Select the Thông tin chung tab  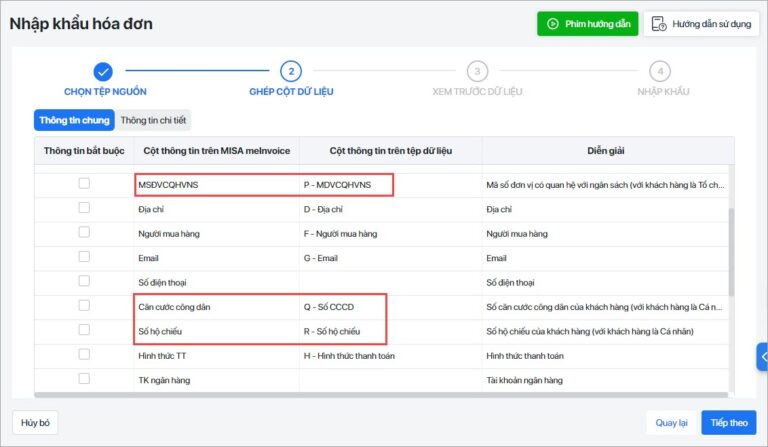pos(74,120)
